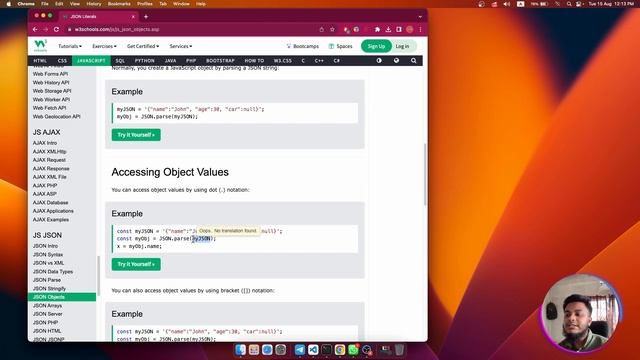Select the SQL tab in the topnav
Image resolution: width=640 pixels, height=360 pixels.
[120, 60]
